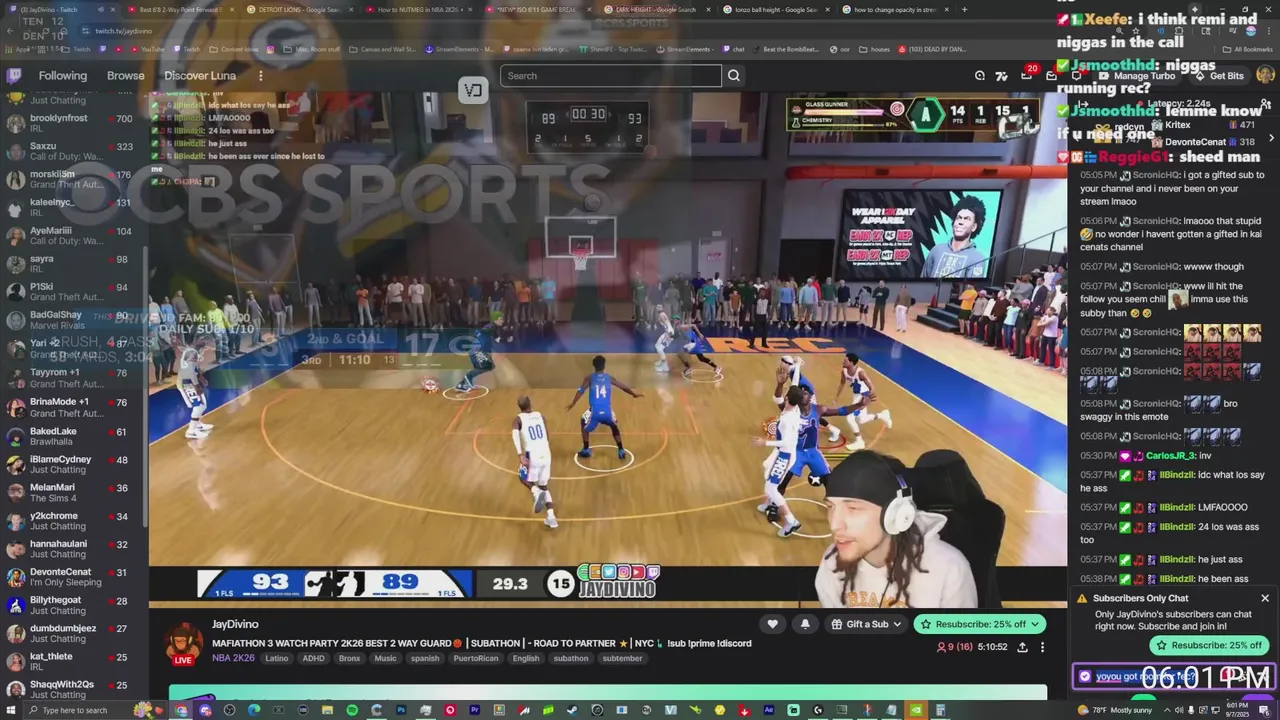Open notifications inbox with 20 badge
This screenshot has height=720, width=1280.
coord(1027,75)
